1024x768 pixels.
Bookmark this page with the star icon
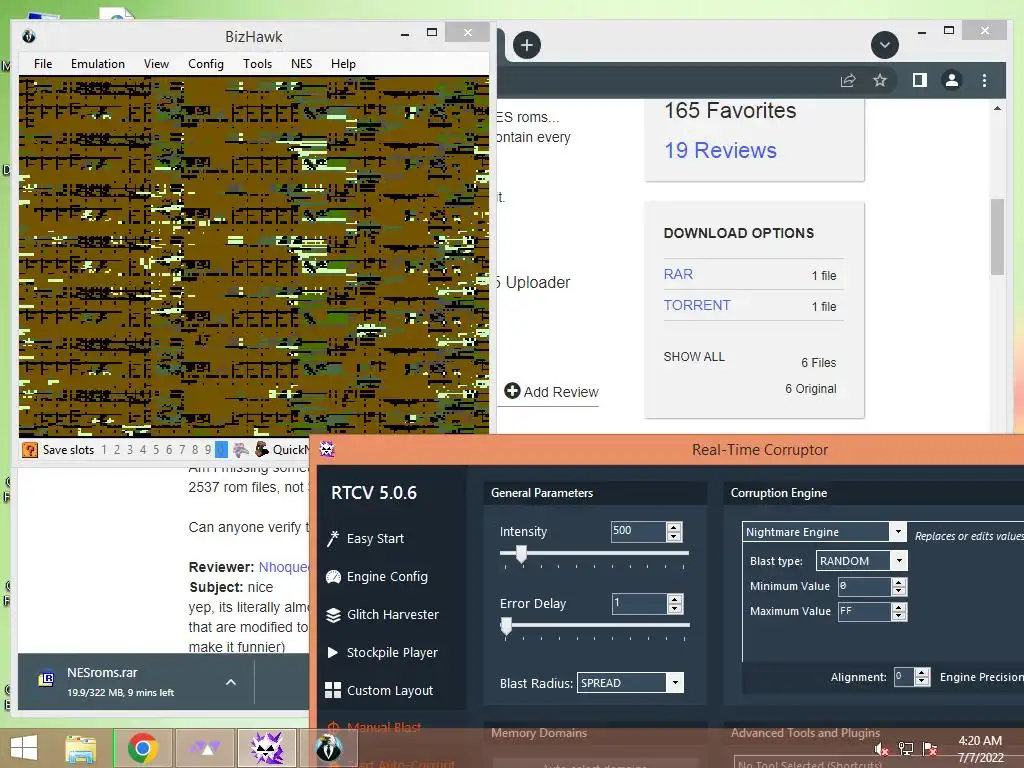tap(880, 80)
